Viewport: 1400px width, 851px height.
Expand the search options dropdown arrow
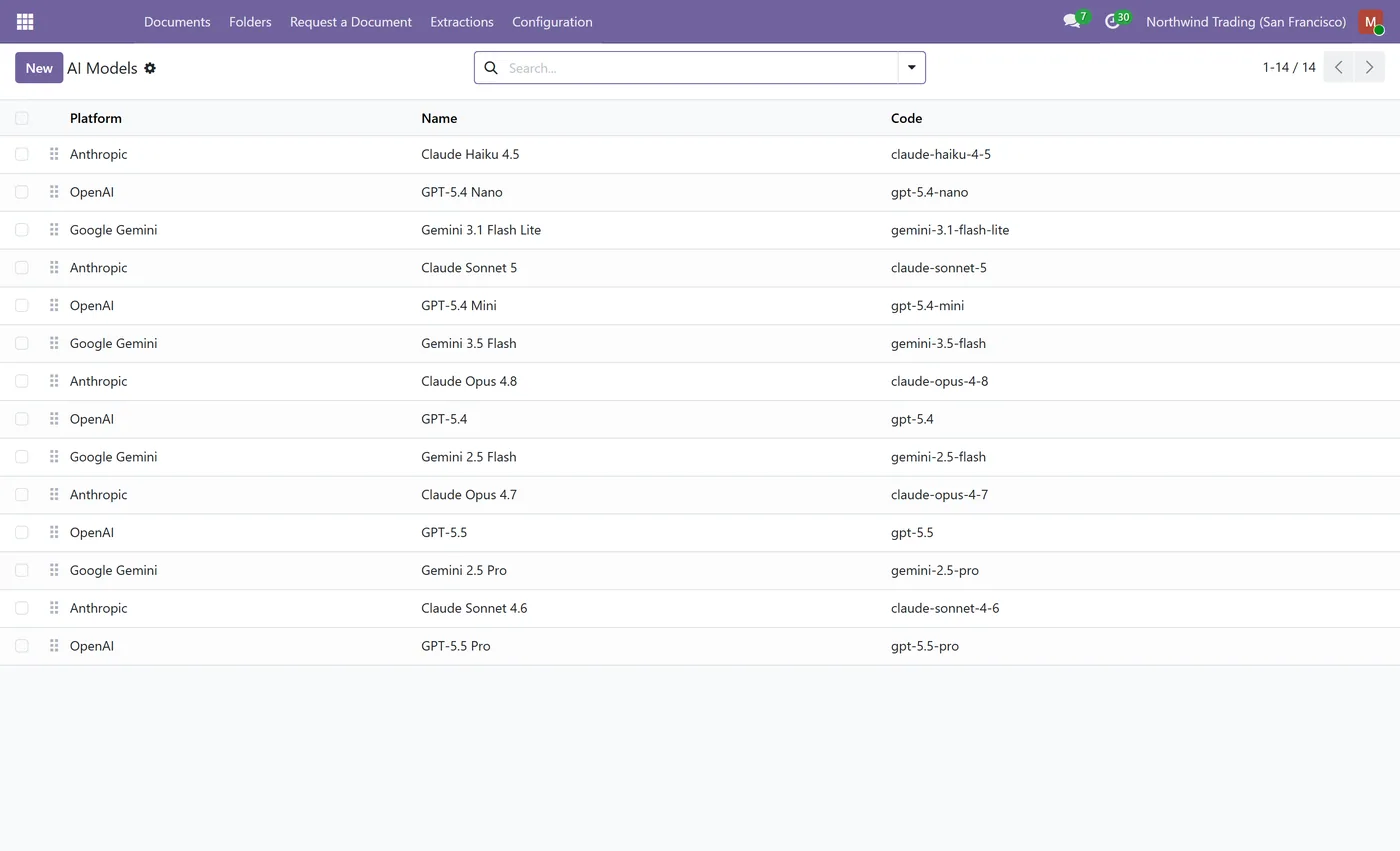pos(912,68)
